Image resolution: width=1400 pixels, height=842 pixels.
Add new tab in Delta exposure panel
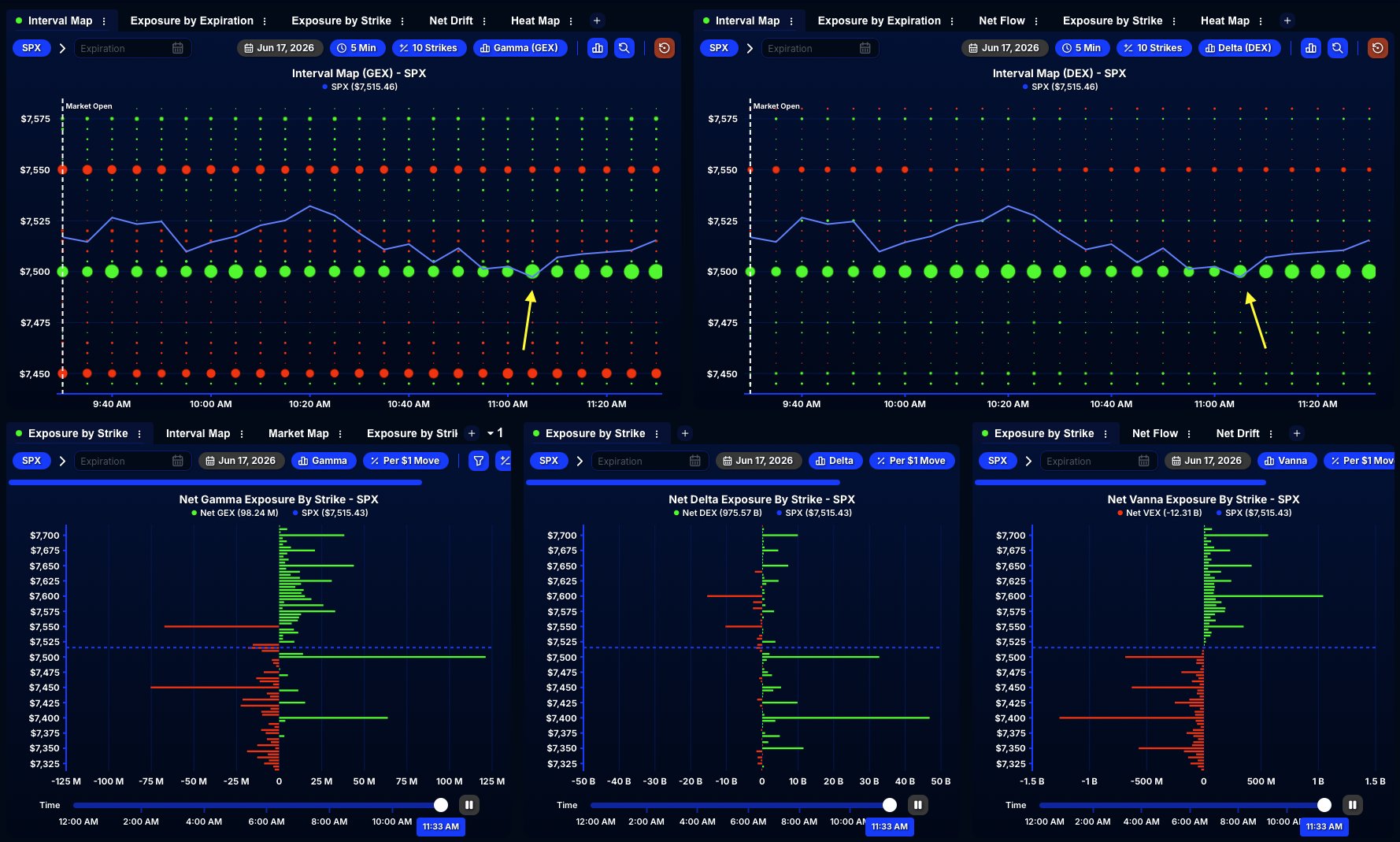pyautogui.click(x=685, y=433)
